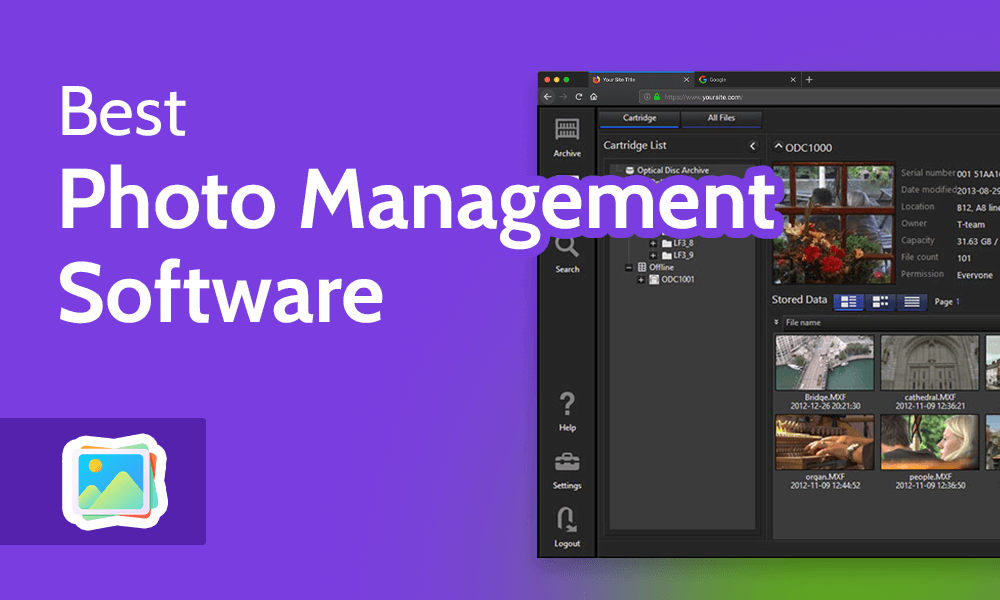The height and width of the screenshot is (600, 1000).
Task: Open the Archive section in the sidebar
Action: point(567,135)
